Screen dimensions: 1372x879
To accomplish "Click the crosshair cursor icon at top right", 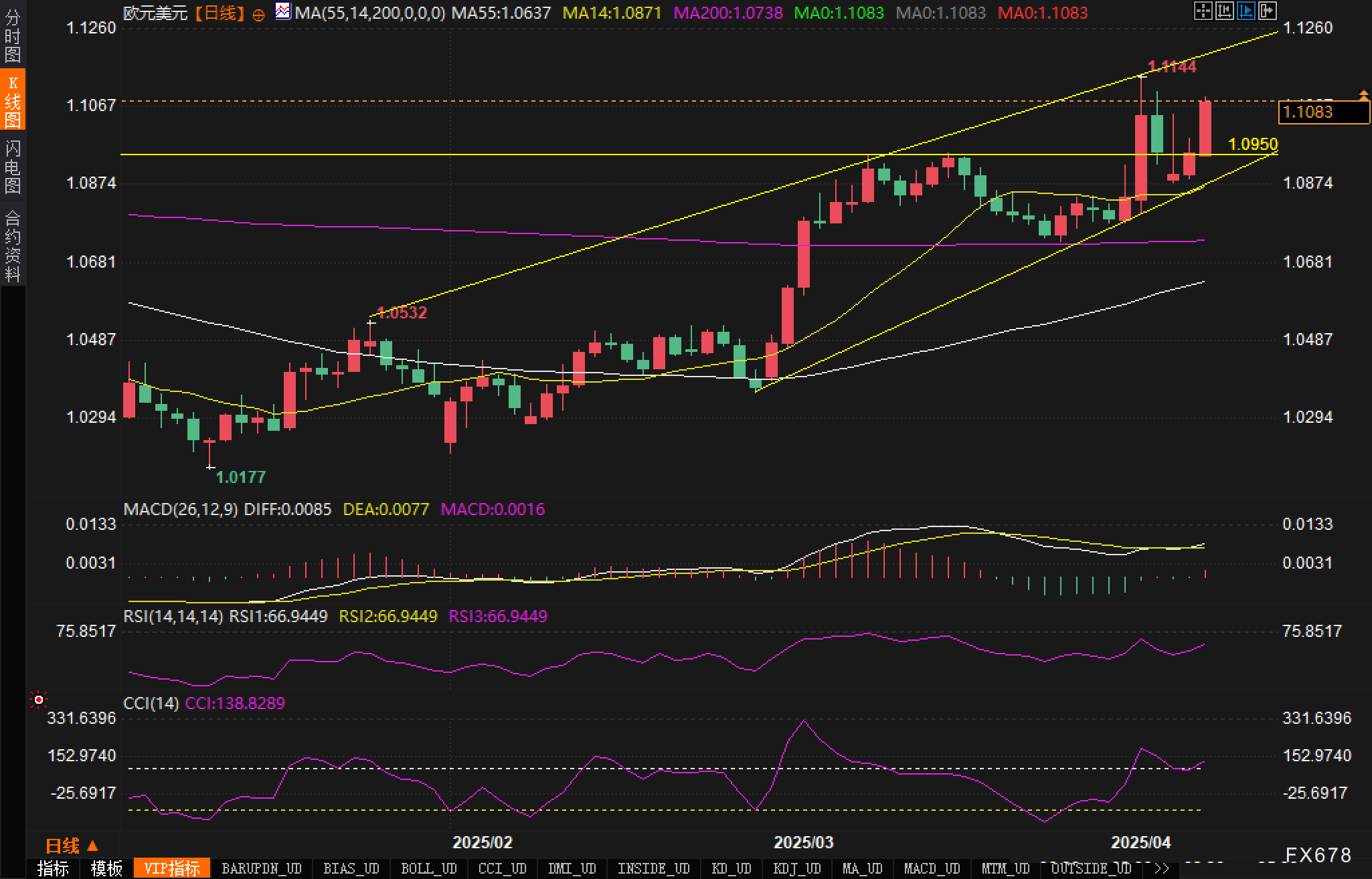I will point(1203,11).
